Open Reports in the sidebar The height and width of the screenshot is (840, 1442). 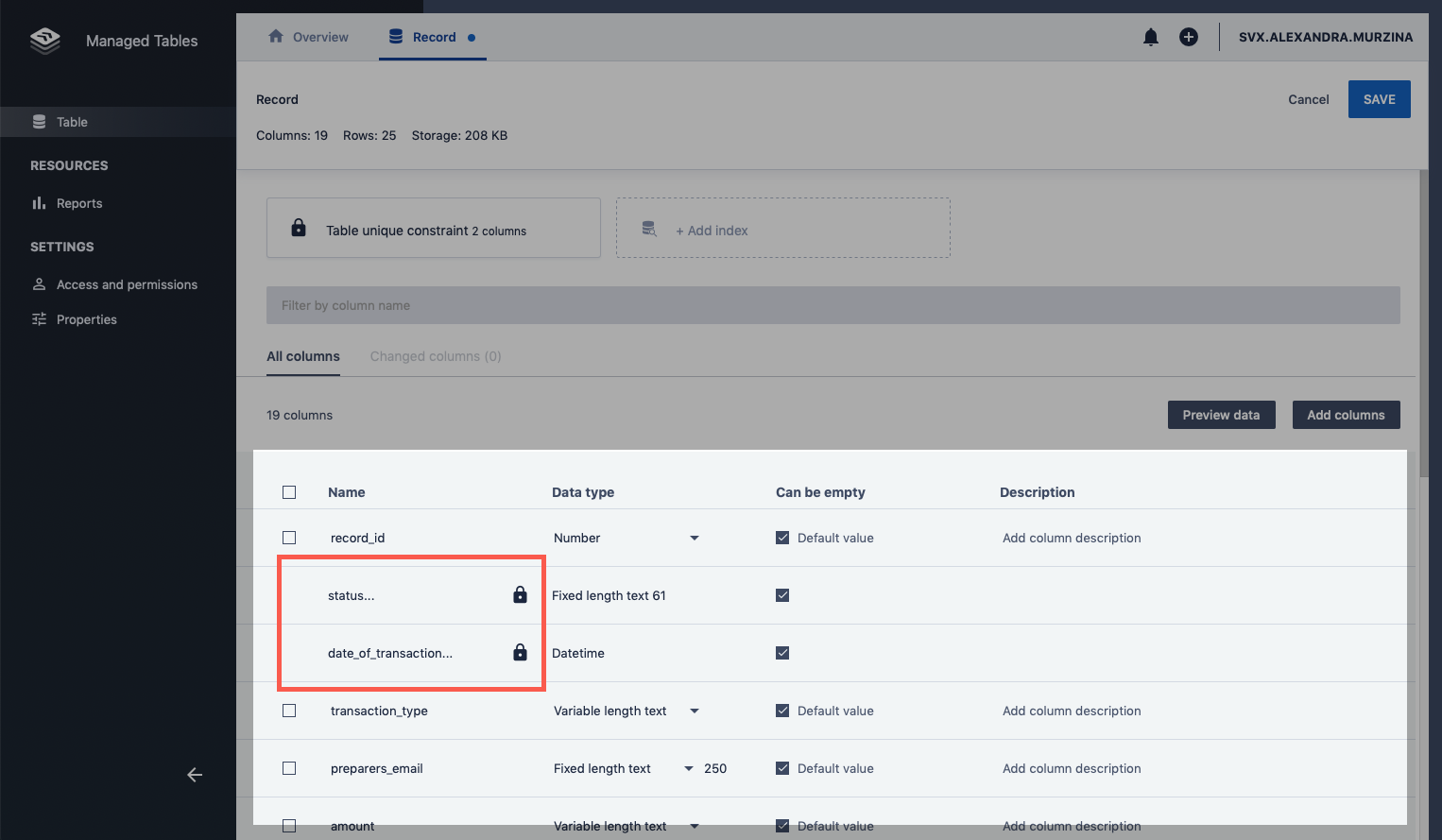pyautogui.click(x=79, y=203)
